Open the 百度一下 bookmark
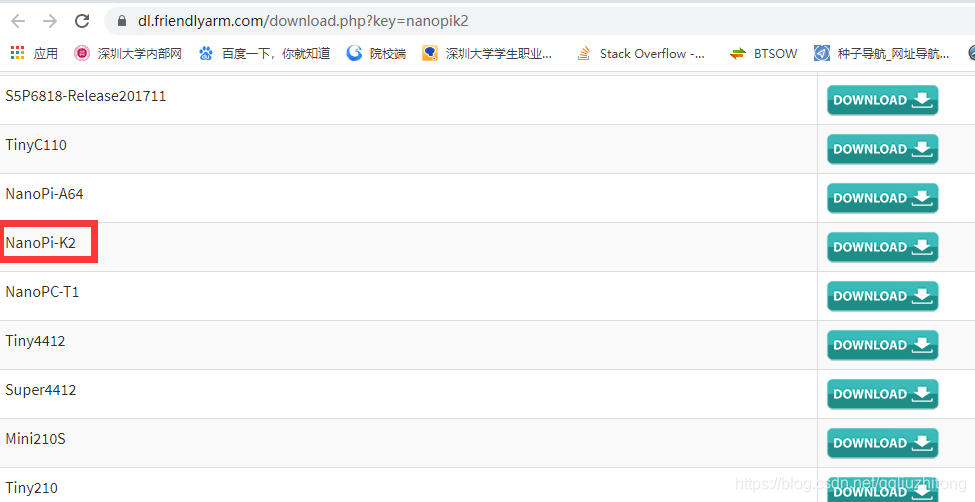 [264, 53]
